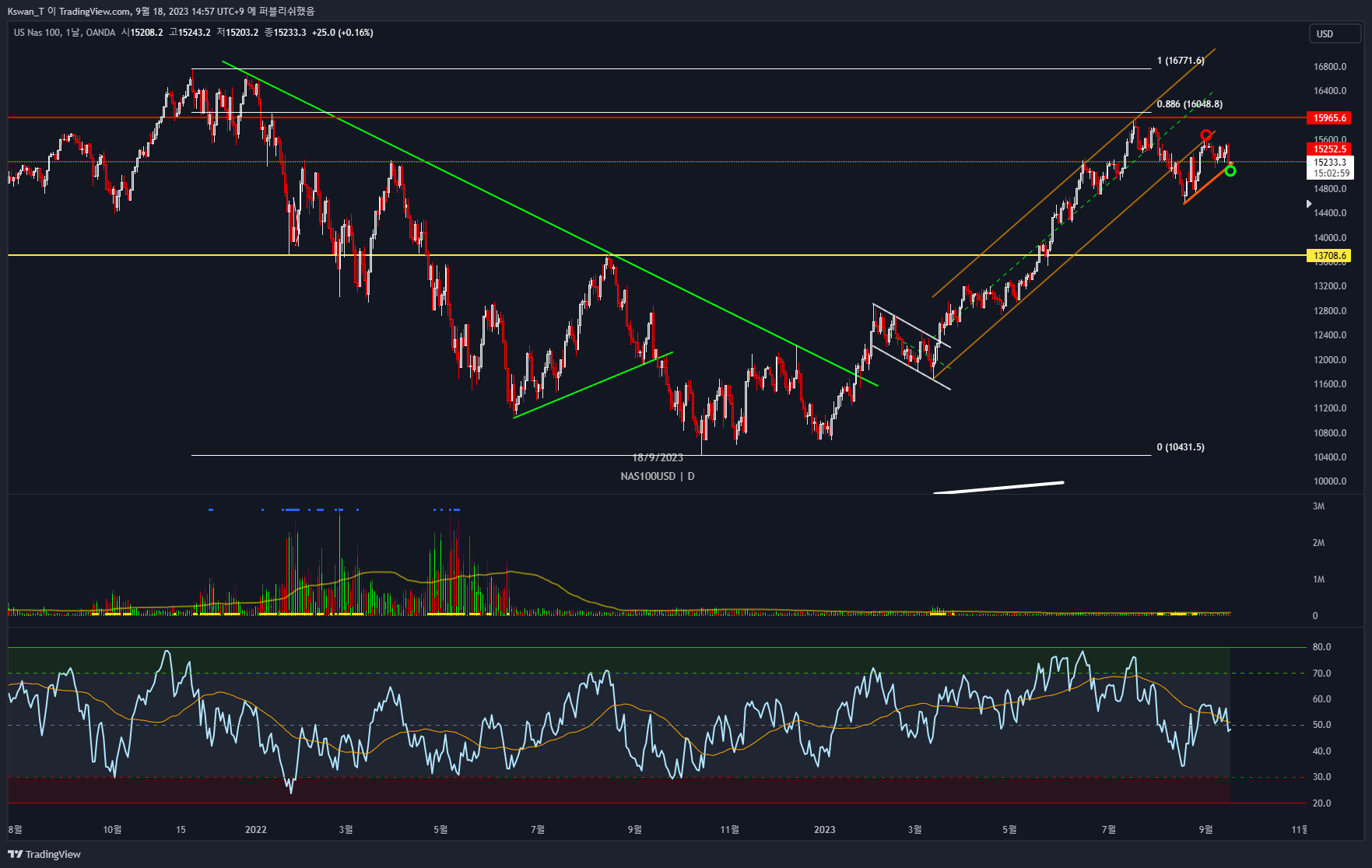
Task: Select the red circle marker near the recent high
Action: (1205, 135)
